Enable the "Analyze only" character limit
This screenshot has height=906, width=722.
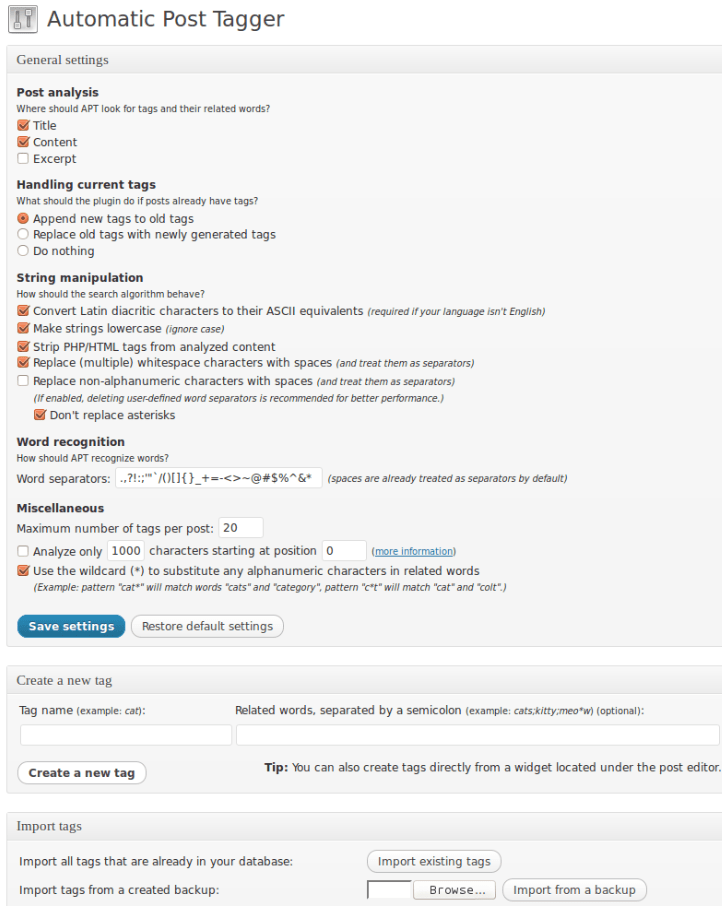coord(22,550)
